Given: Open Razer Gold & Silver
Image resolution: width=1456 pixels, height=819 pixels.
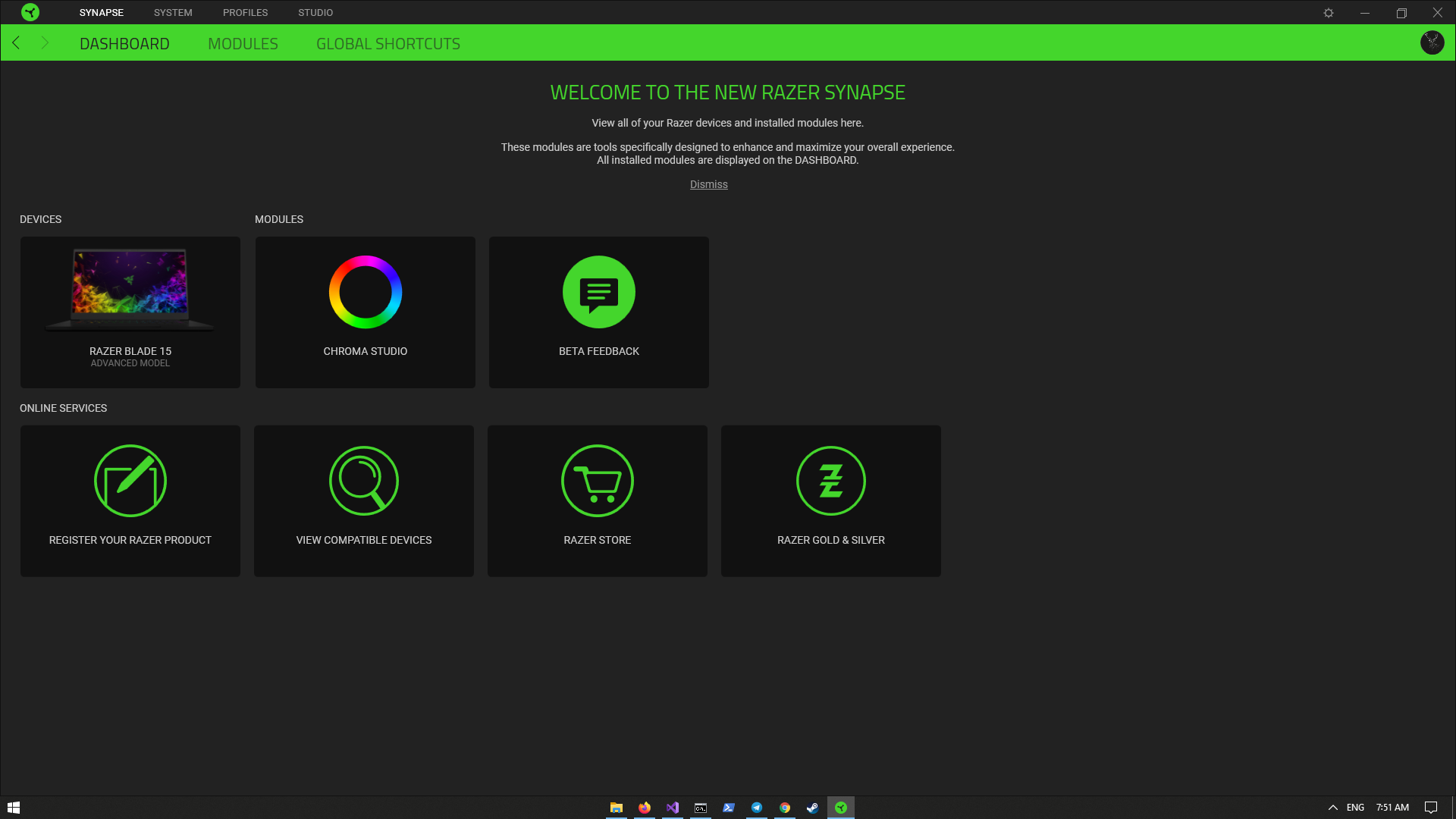Looking at the screenshot, I should click(830, 500).
